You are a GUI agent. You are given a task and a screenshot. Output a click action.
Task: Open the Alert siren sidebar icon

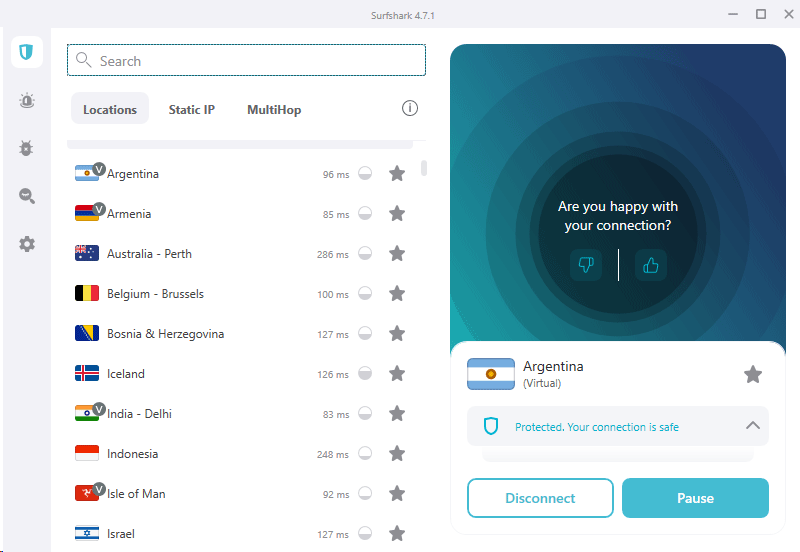click(27, 101)
